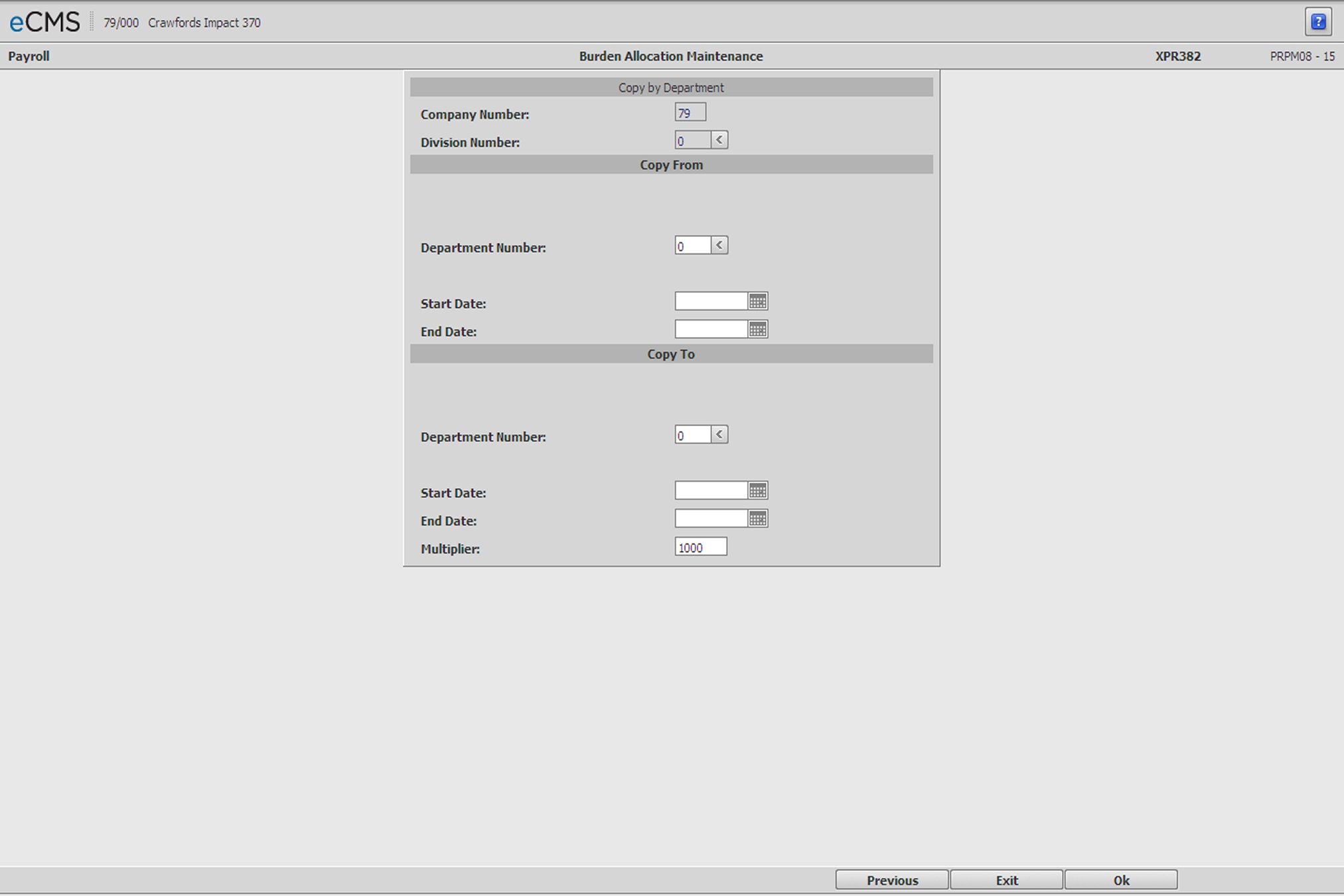The image size is (1344, 896).
Task: Select the Payroll menu label
Action: (29, 56)
